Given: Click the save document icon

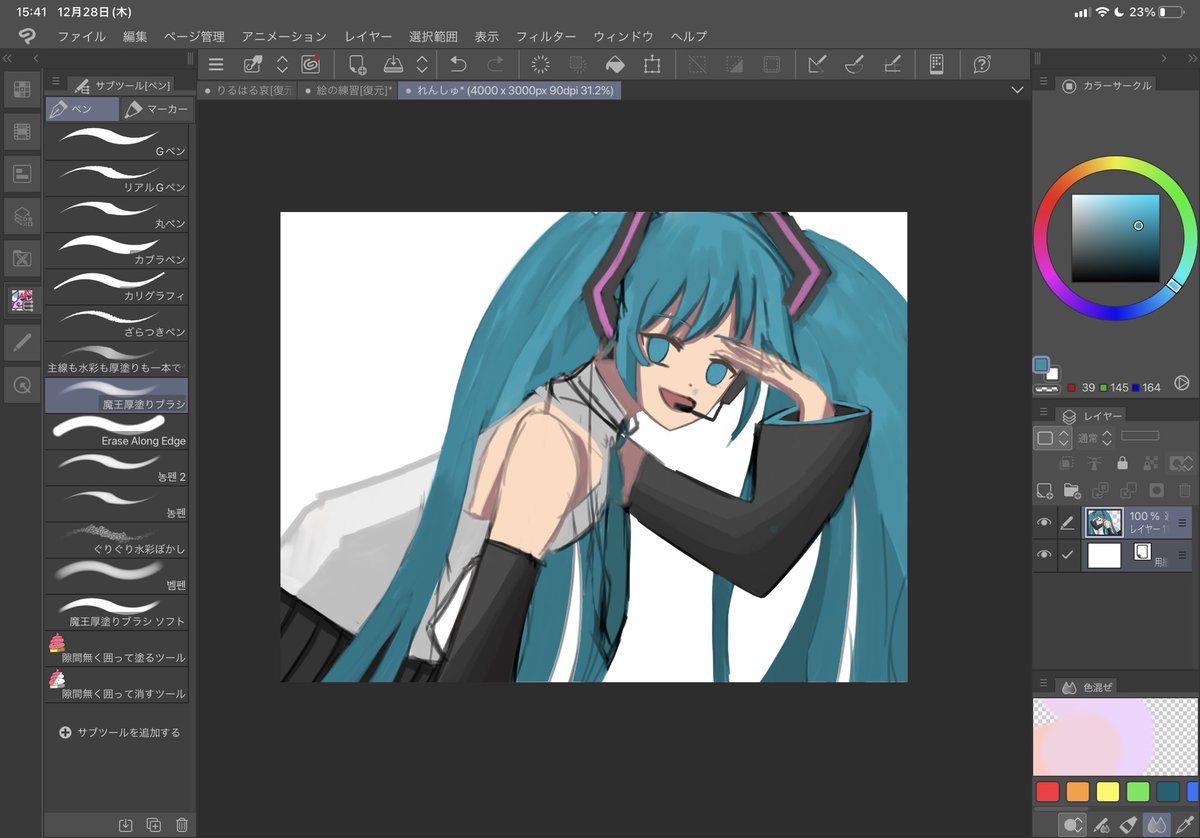Looking at the screenshot, I should coord(394,64).
